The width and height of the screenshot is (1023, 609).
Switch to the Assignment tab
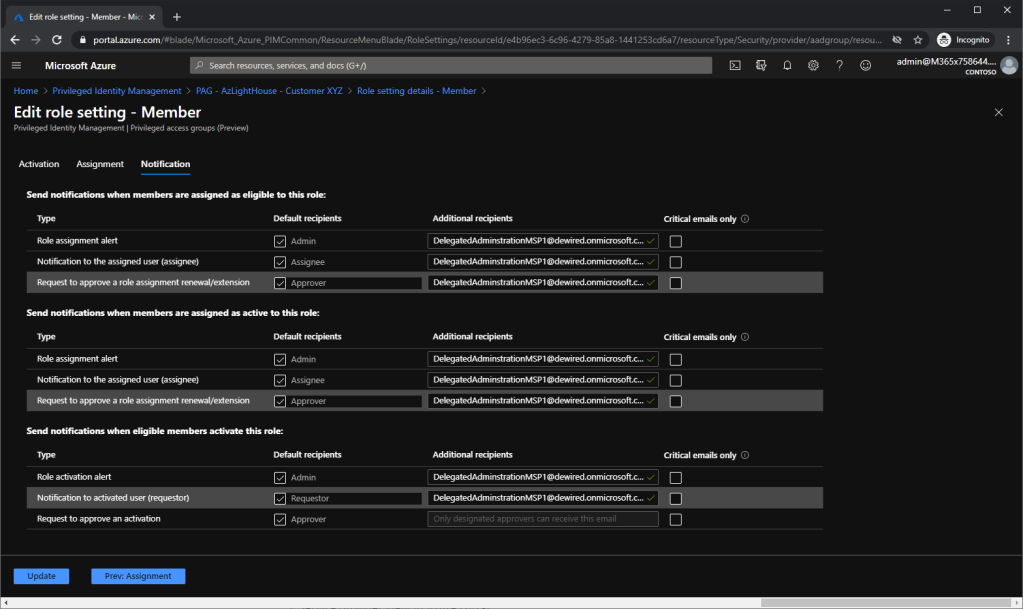click(x=100, y=164)
